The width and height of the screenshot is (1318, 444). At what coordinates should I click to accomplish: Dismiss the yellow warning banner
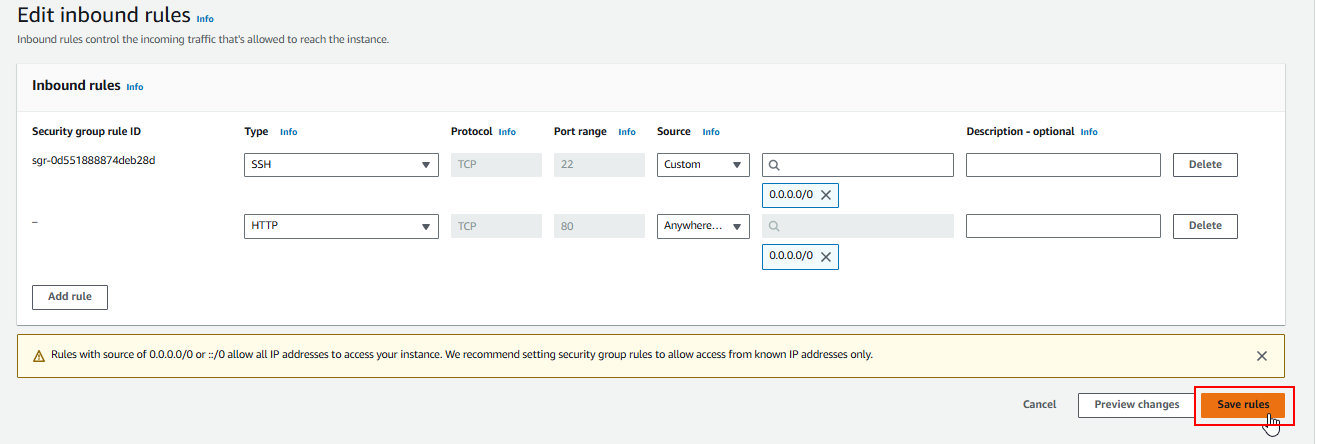1261,356
